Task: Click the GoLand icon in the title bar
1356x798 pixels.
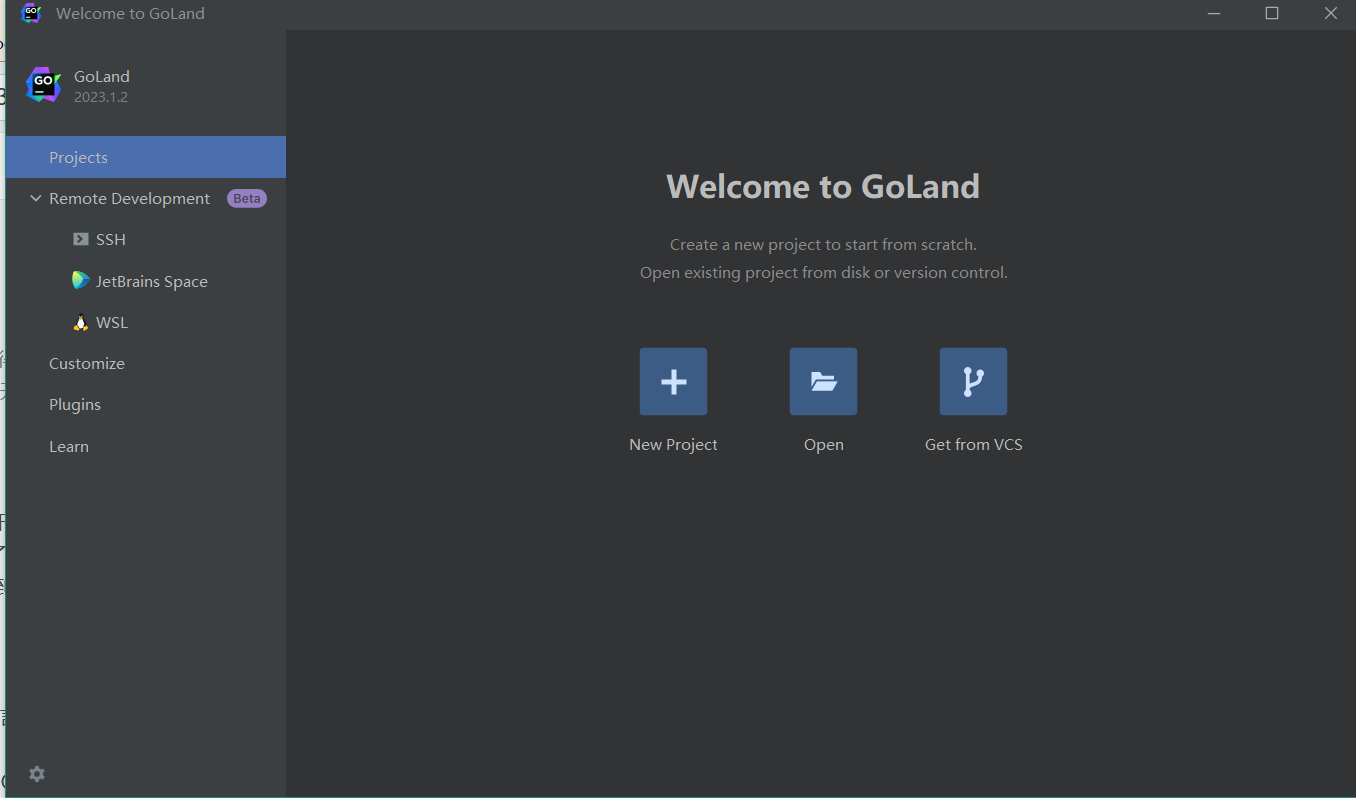Action: click(x=31, y=13)
